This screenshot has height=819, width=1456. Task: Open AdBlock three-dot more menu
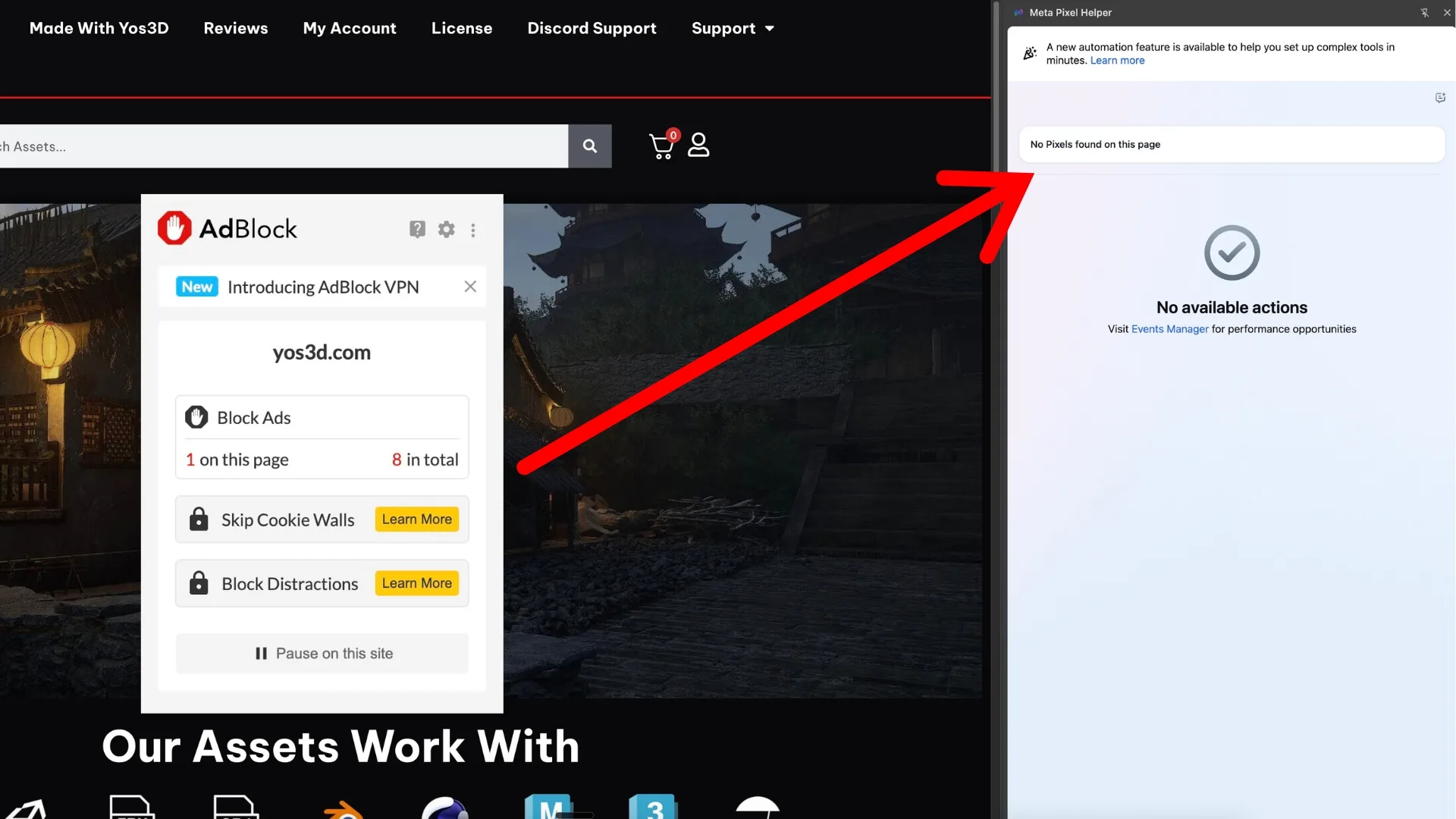(473, 230)
